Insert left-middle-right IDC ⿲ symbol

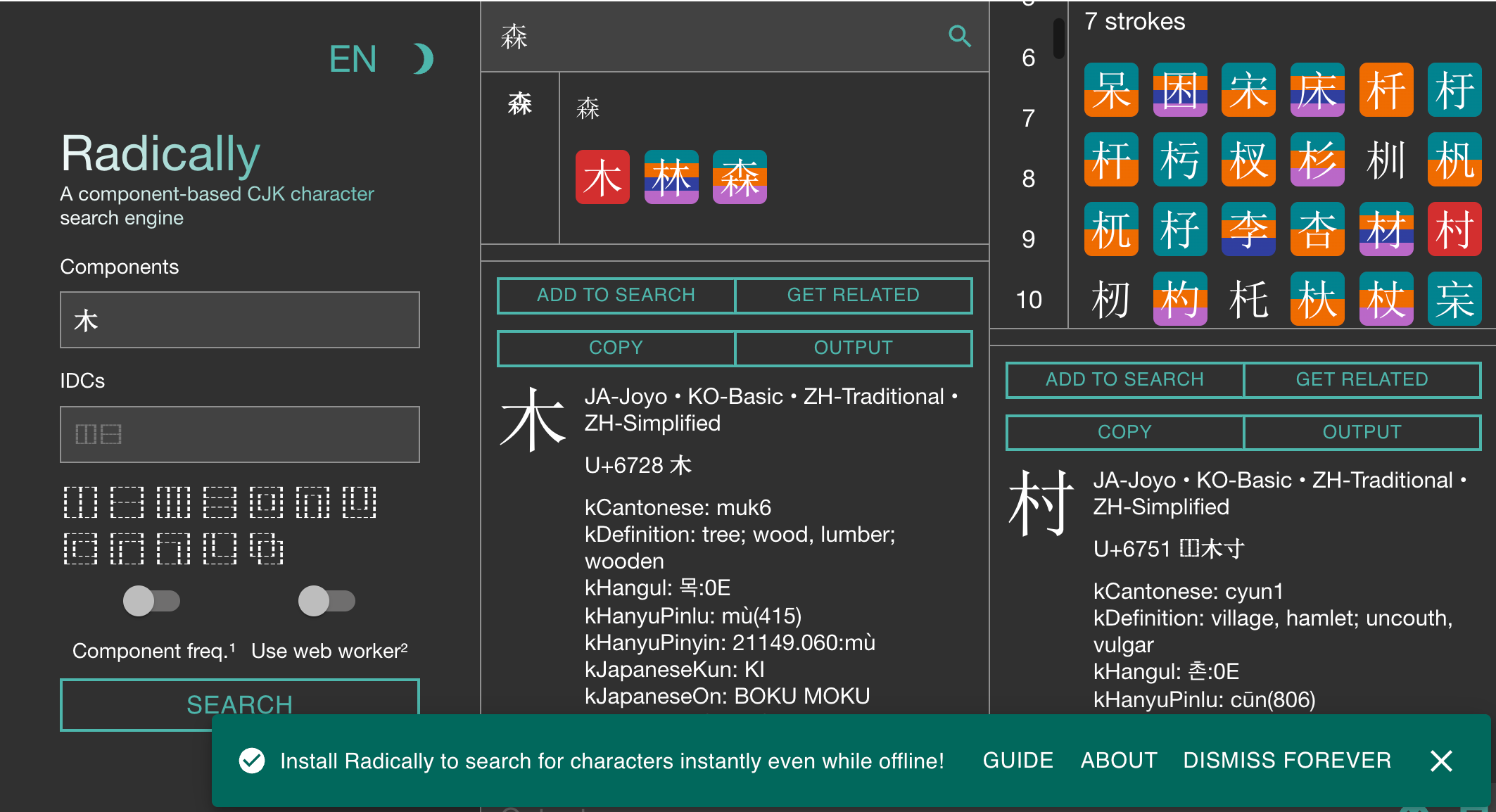pyautogui.click(x=174, y=502)
